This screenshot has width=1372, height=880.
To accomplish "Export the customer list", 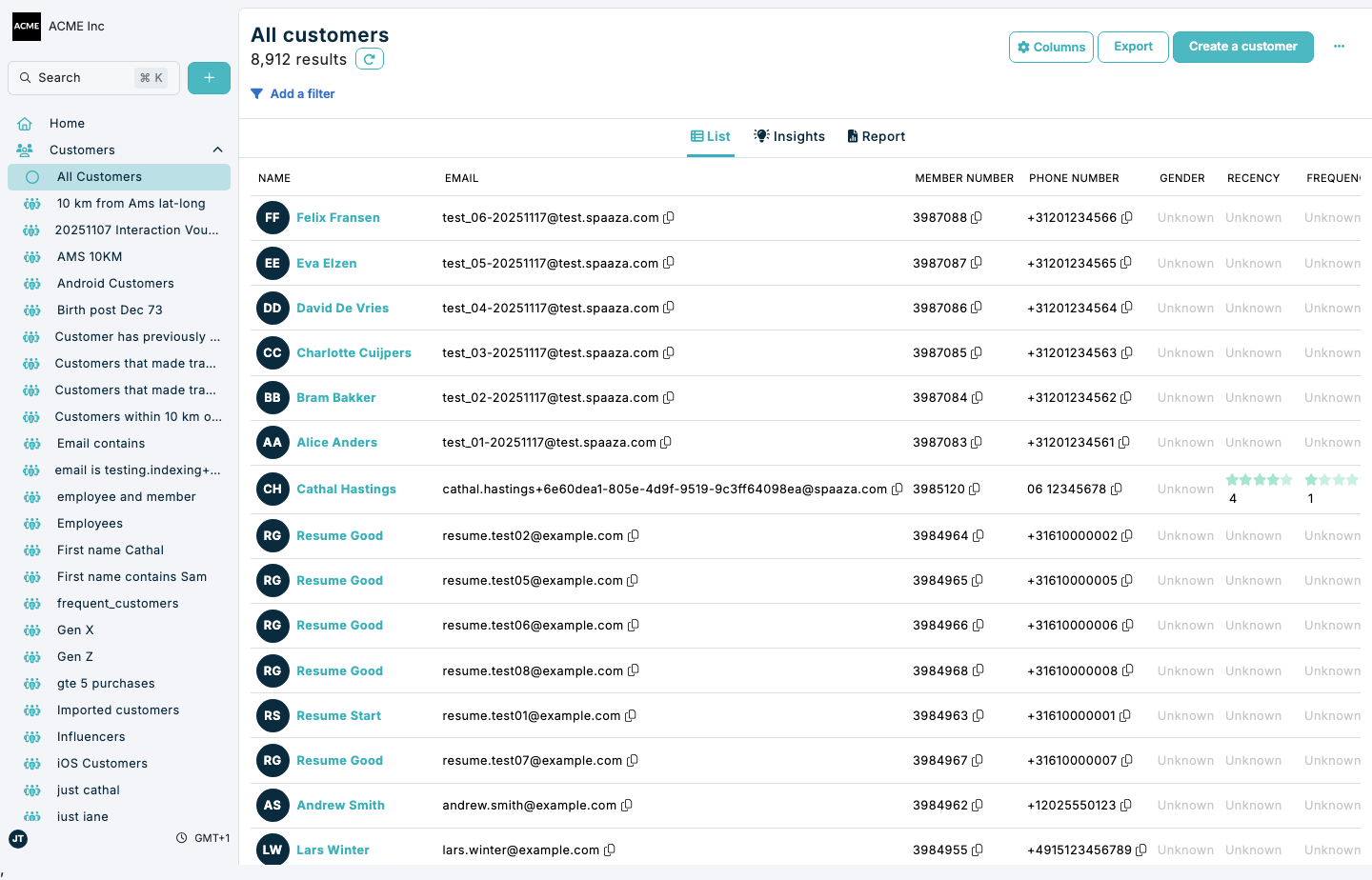I will (1133, 46).
